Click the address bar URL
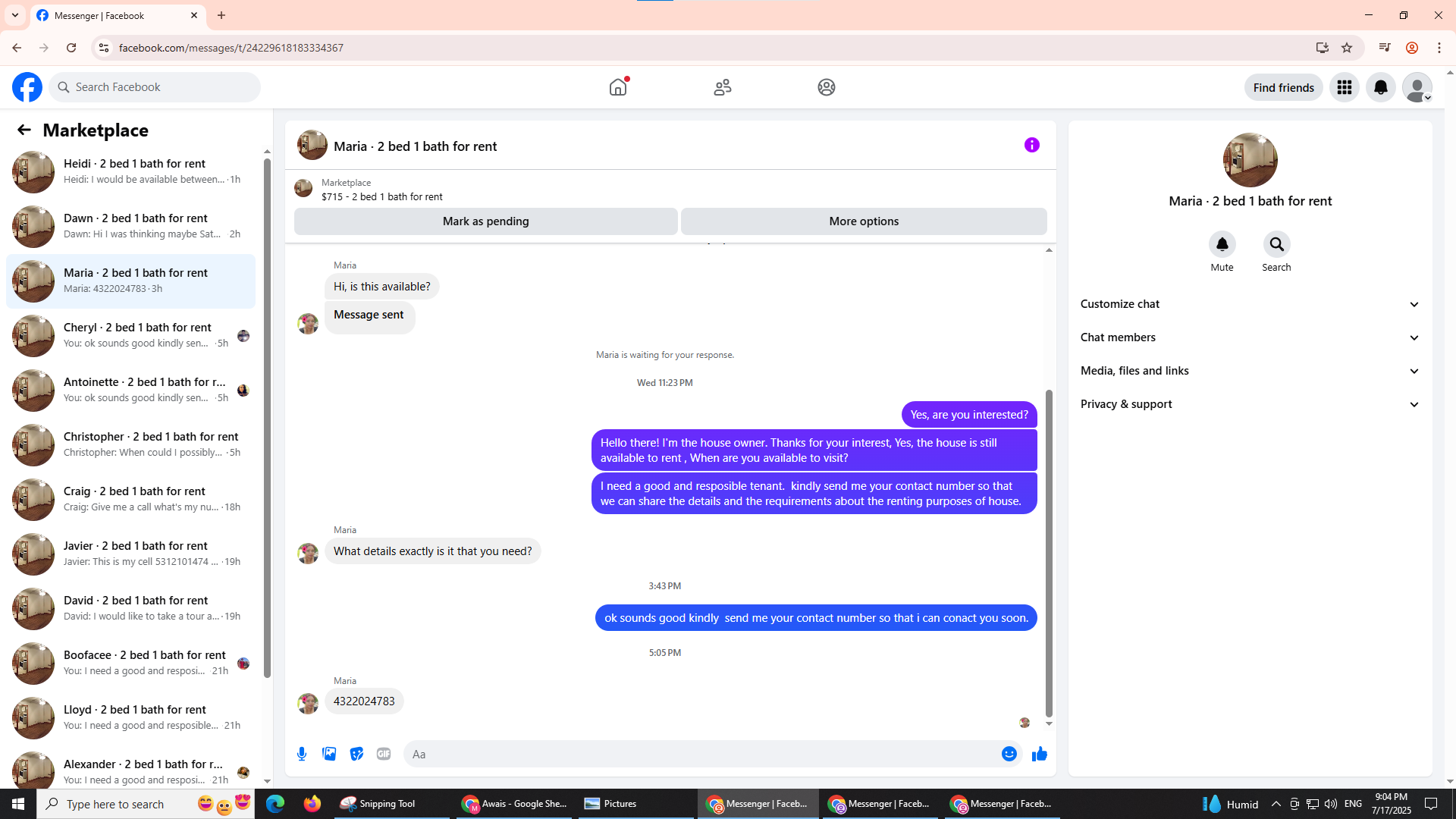The height and width of the screenshot is (819, 1456). 231,48
